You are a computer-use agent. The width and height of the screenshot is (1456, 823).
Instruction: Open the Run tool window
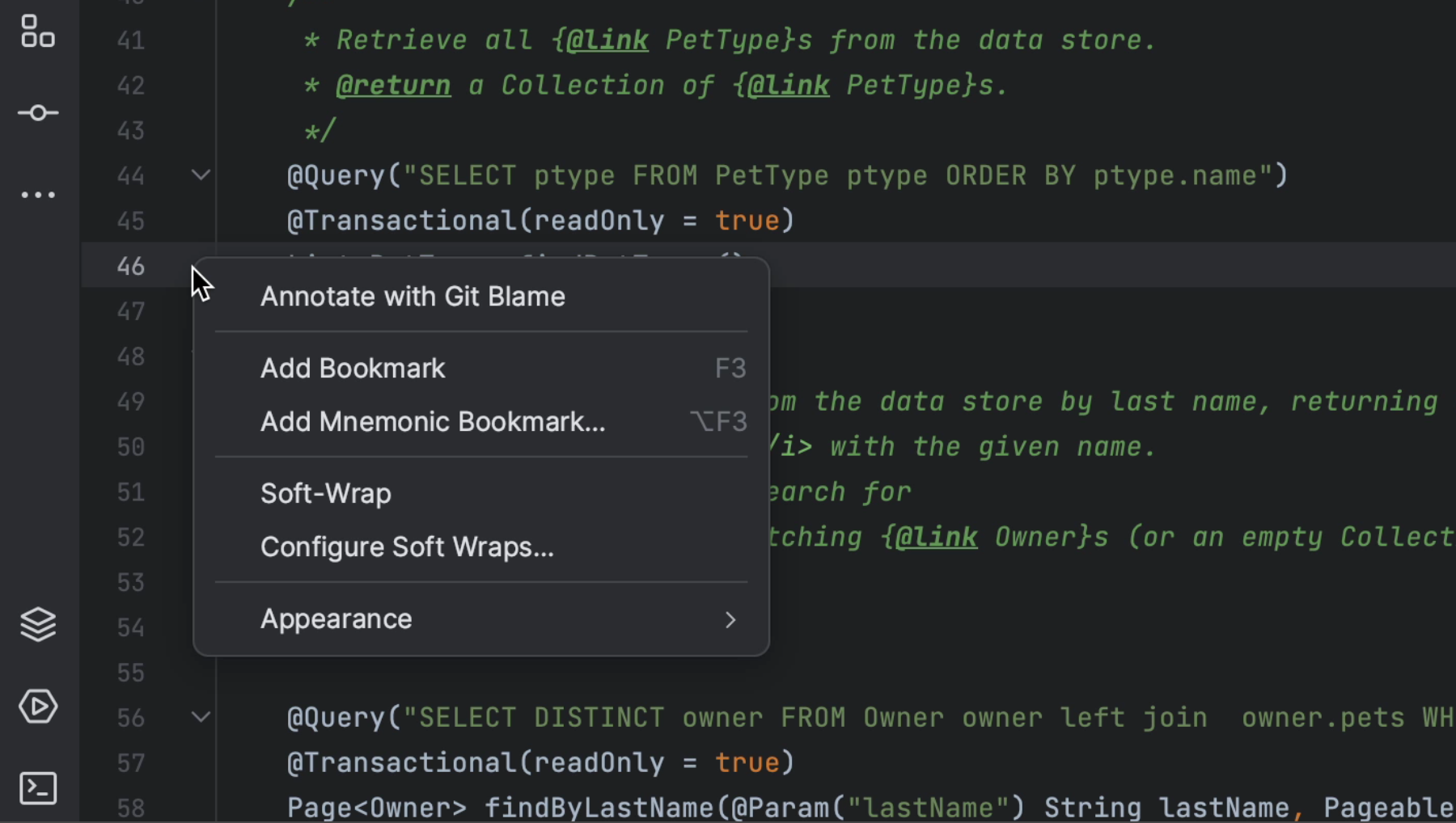point(37,707)
